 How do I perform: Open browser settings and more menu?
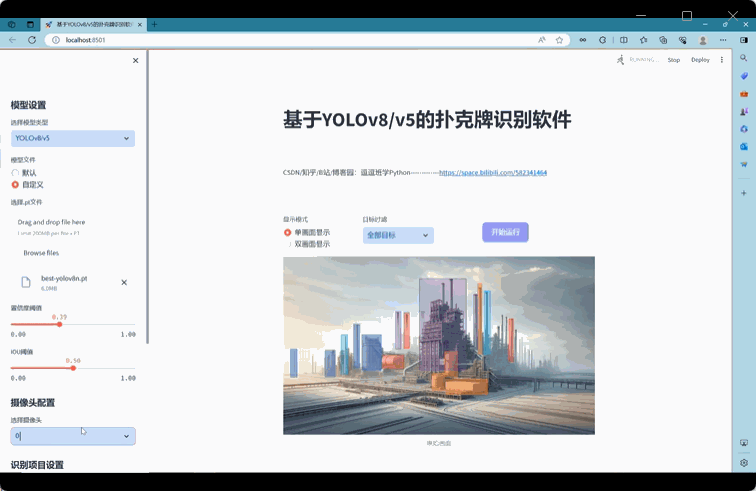pos(723,40)
